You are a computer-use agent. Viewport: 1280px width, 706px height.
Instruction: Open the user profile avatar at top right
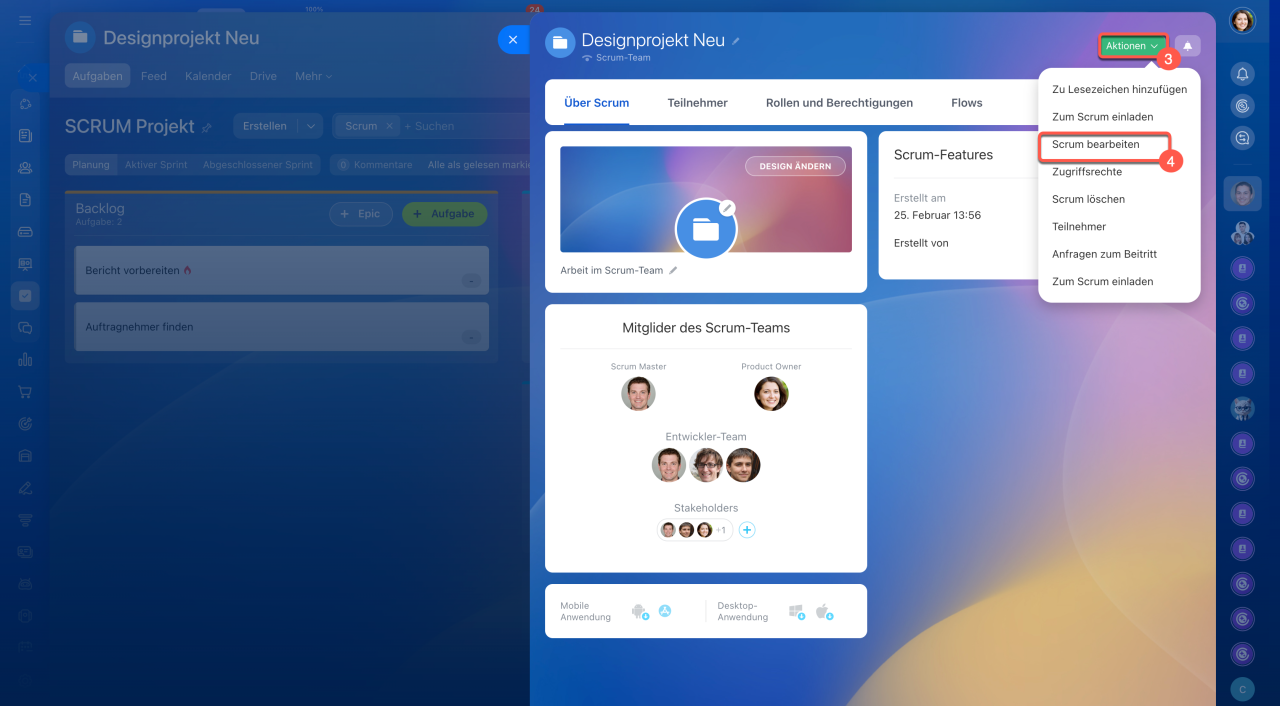coord(1242,21)
